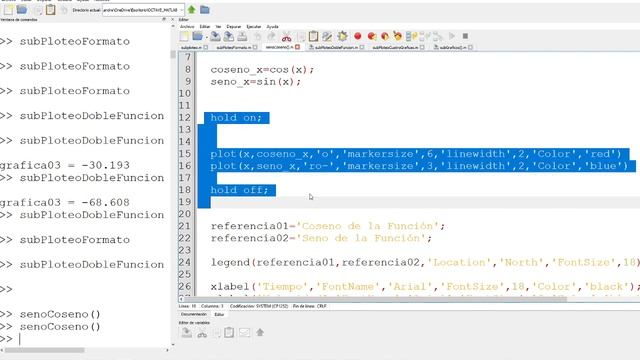
Task: Click code line 'seno_x=sin(x);'
Action: pos(256,82)
